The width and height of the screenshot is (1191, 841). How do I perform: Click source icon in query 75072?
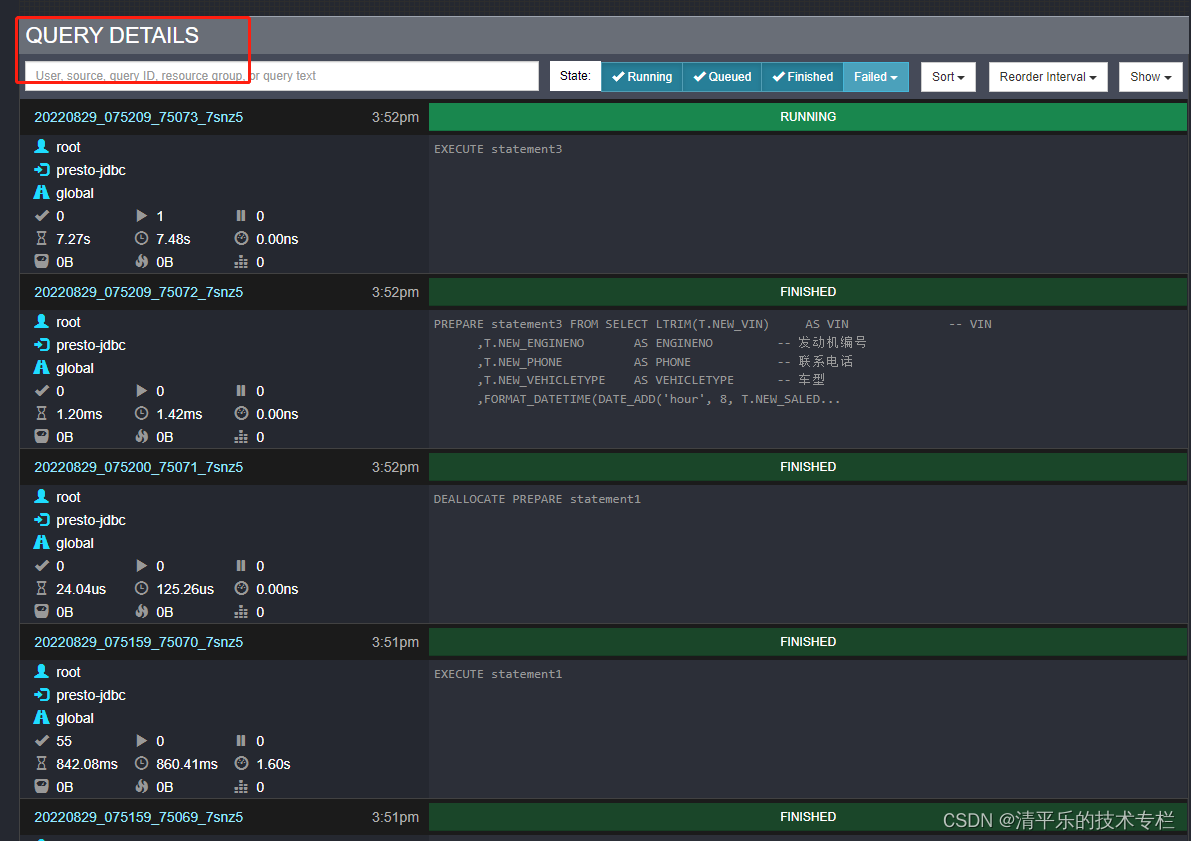point(42,344)
